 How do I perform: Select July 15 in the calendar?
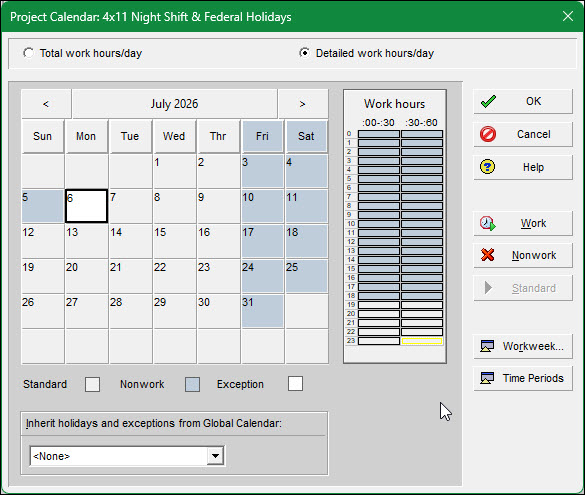click(x=175, y=241)
